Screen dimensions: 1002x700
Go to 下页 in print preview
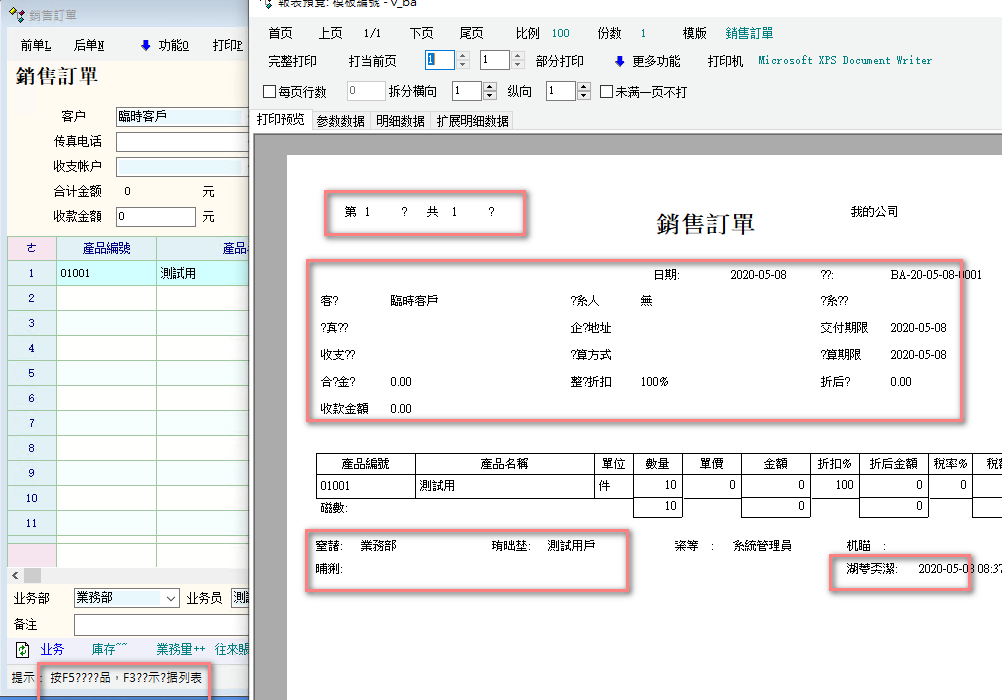(421, 33)
